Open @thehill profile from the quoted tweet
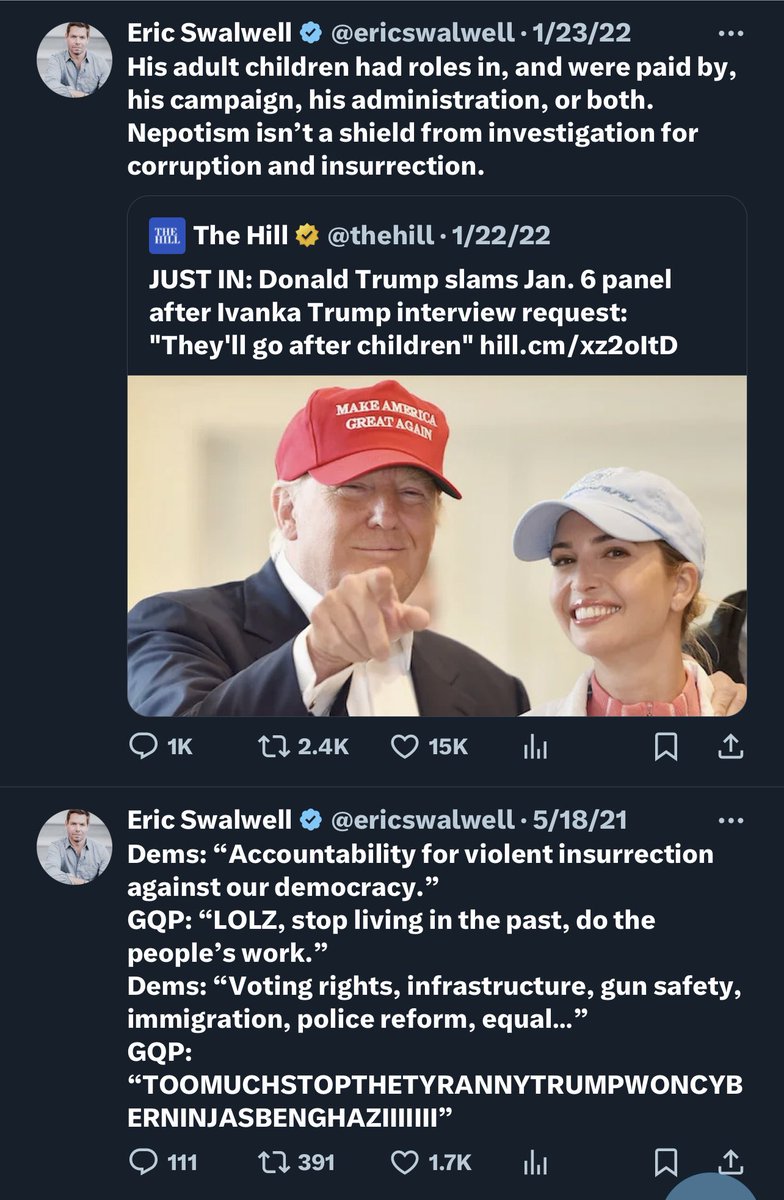This screenshot has height=1200, width=784. 380,236
